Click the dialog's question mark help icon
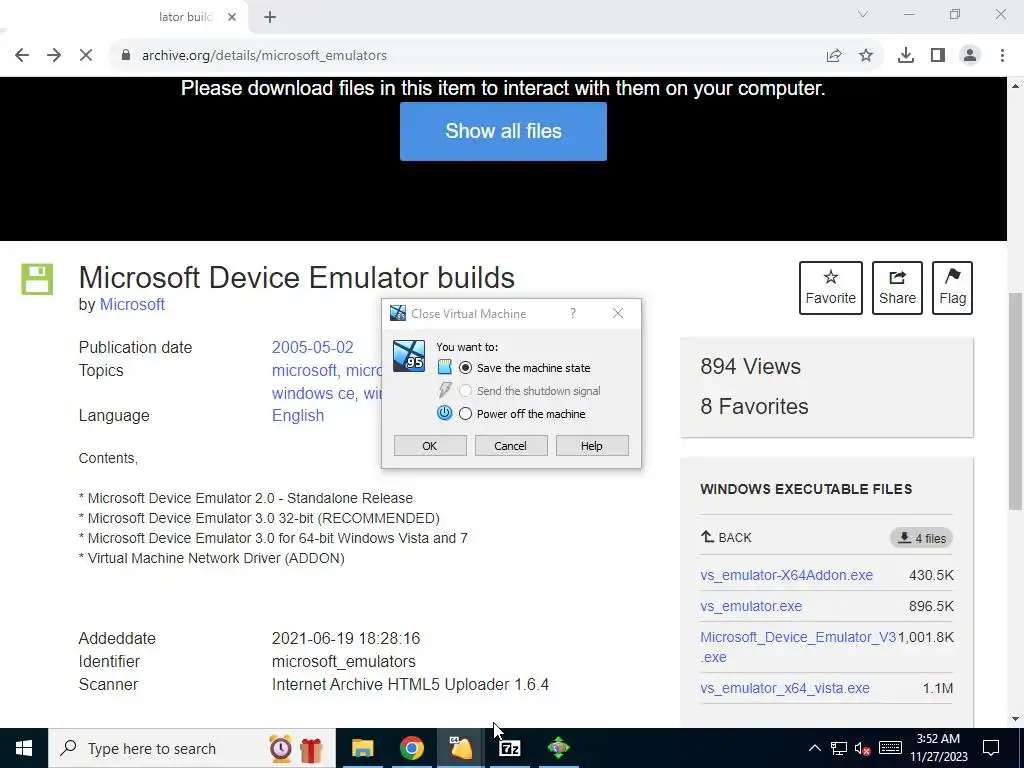 (x=573, y=313)
